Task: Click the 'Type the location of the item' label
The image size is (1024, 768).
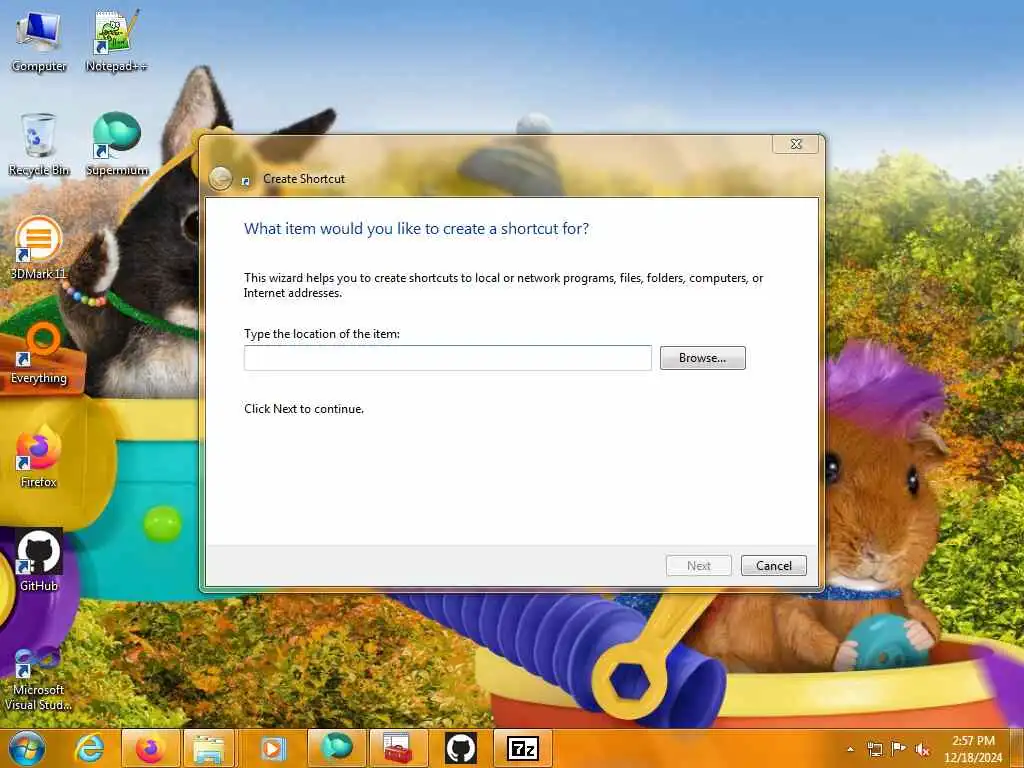Action: coord(322,334)
